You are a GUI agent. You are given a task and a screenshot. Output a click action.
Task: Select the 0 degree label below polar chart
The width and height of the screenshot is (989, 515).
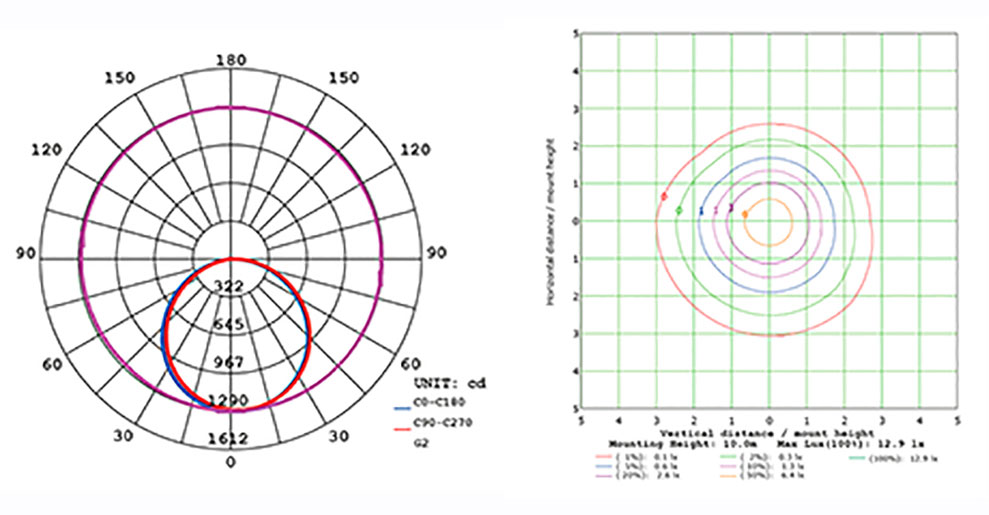[x=231, y=462]
